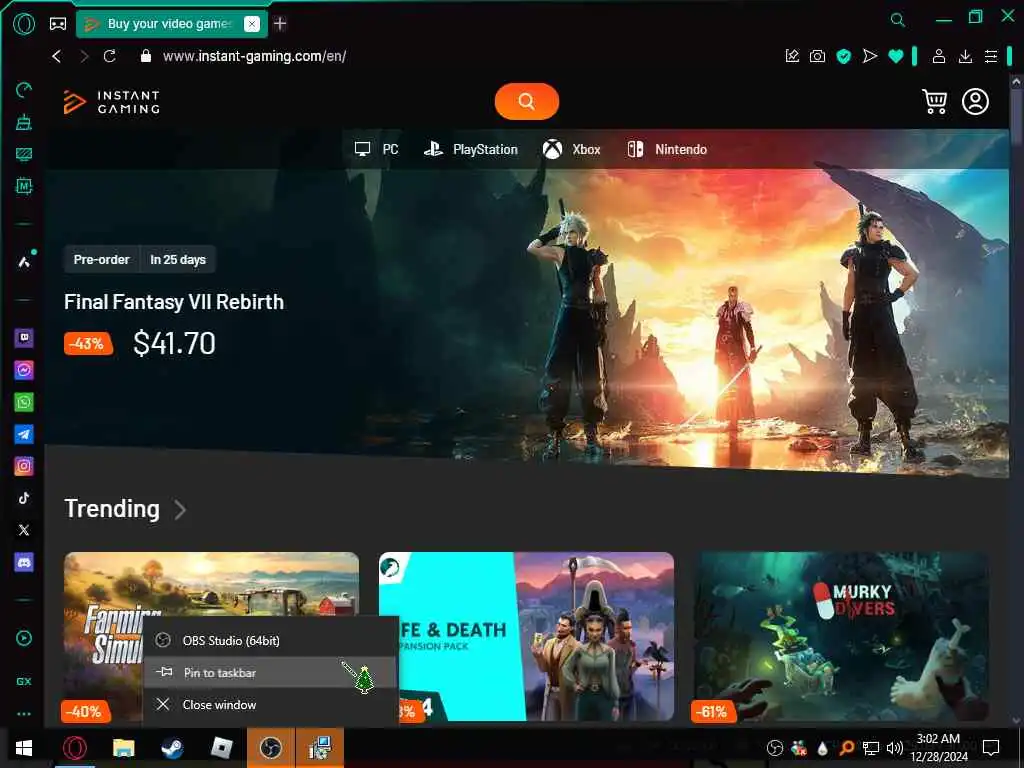The width and height of the screenshot is (1024, 768).
Task: Search open tabs magnifier icon
Action: coord(898,20)
